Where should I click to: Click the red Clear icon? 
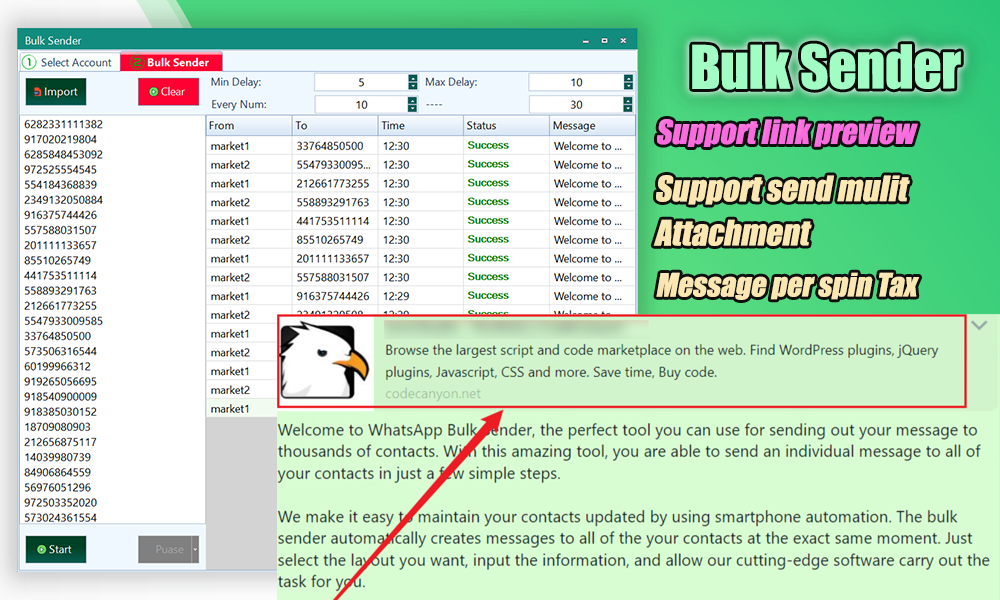(x=152, y=91)
